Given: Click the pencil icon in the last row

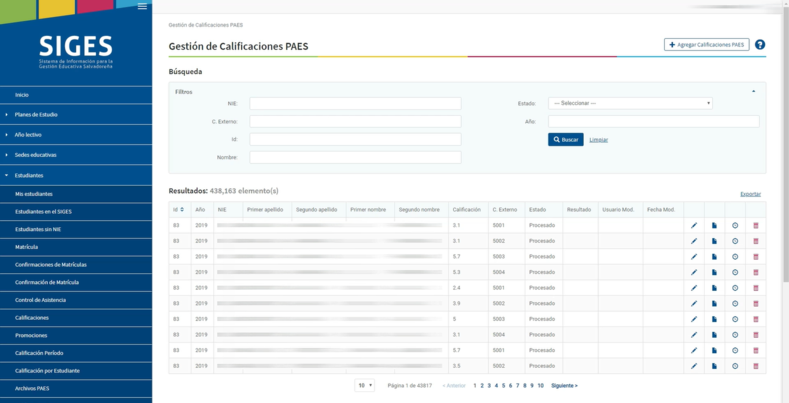Looking at the screenshot, I should click(694, 366).
